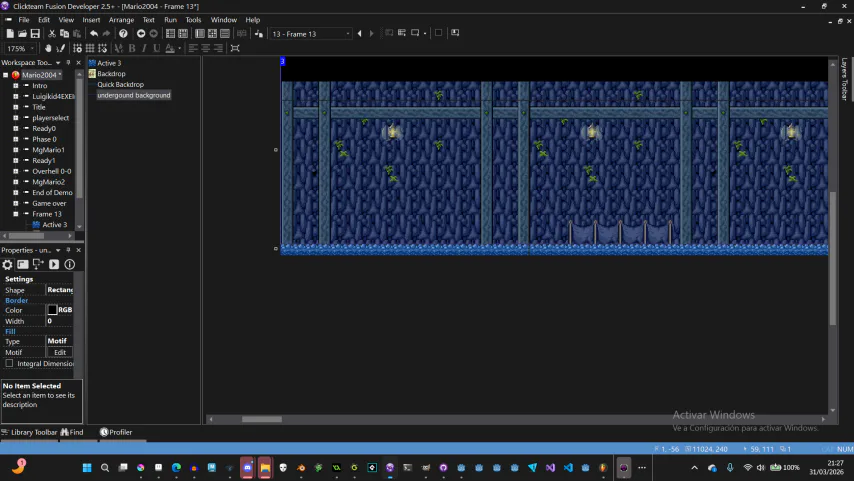Expand the Phase 0 frame node
The height and width of the screenshot is (481, 854).
point(16,139)
